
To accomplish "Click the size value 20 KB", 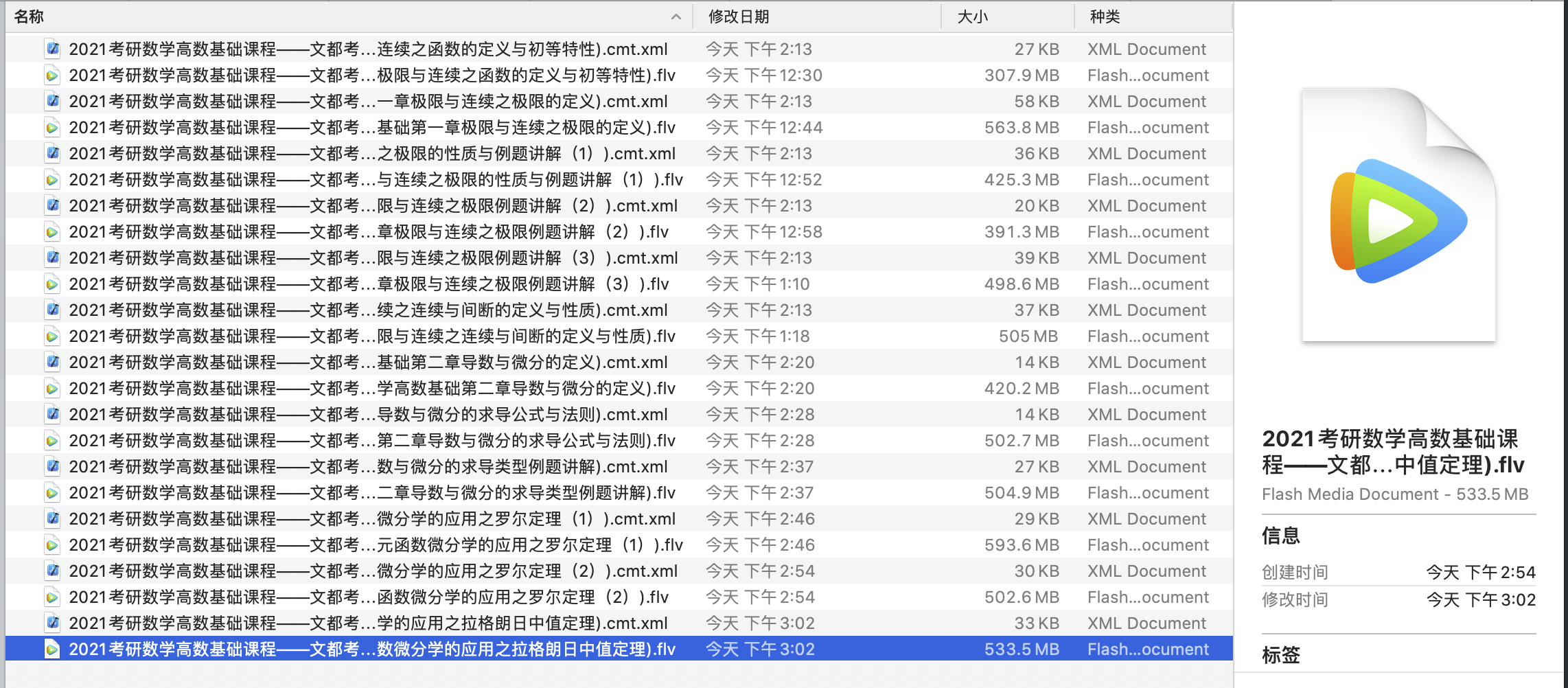I will point(1037,205).
